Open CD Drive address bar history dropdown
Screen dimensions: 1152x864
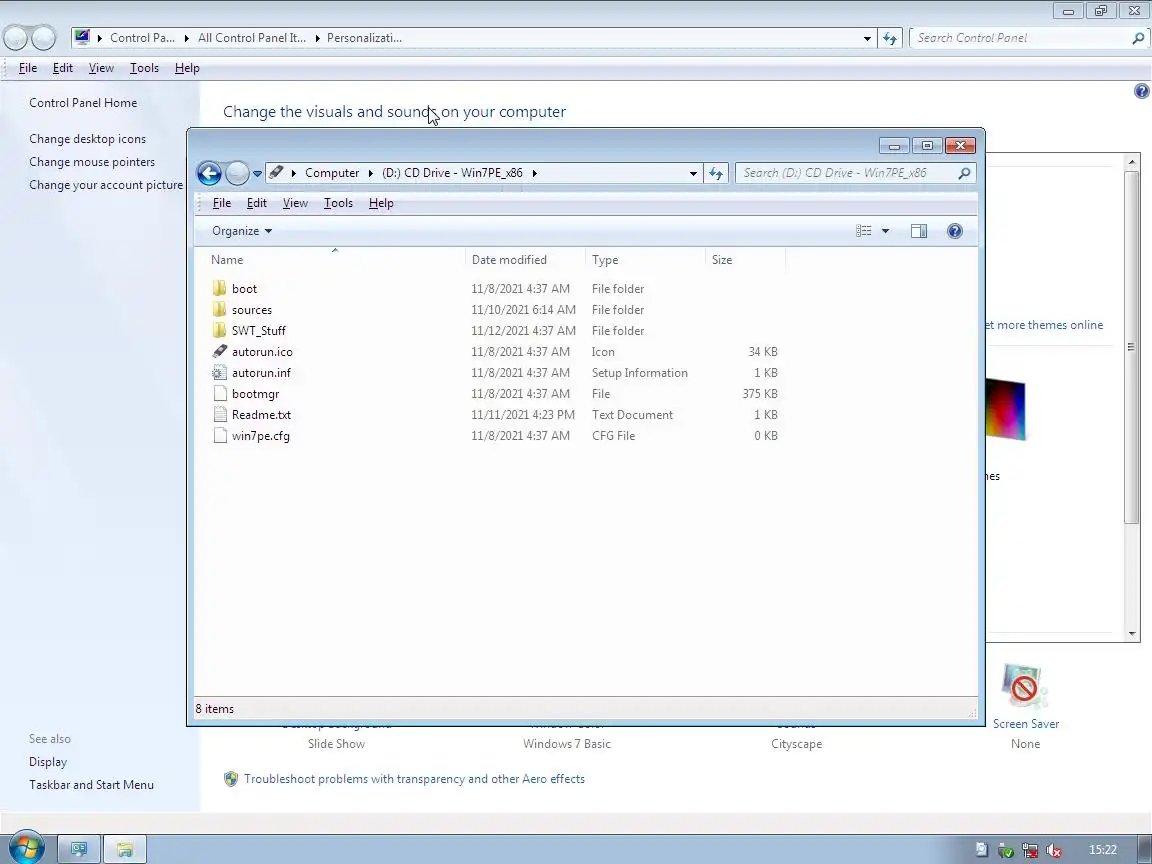click(693, 173)
